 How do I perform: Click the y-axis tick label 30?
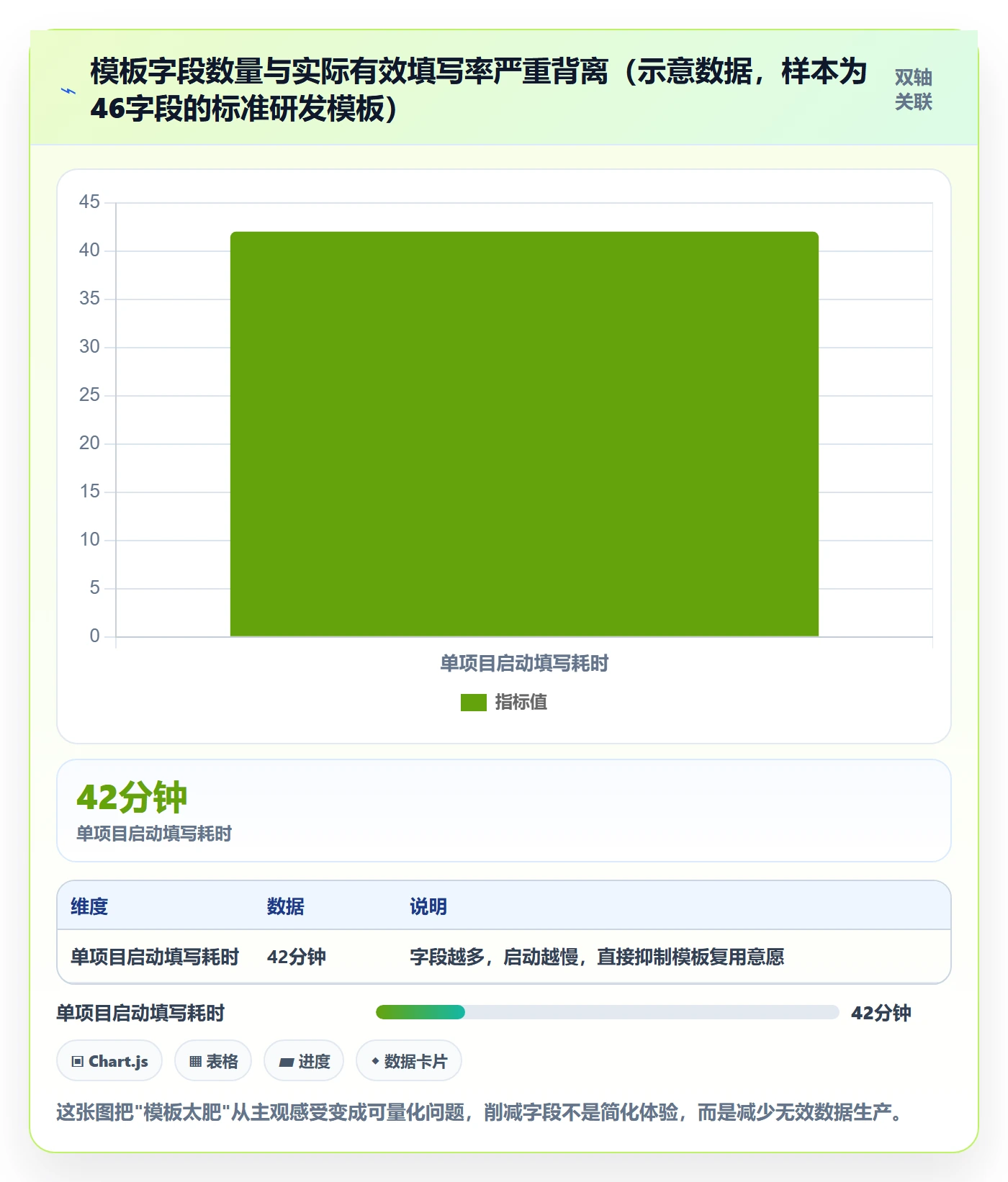(89, 346)
